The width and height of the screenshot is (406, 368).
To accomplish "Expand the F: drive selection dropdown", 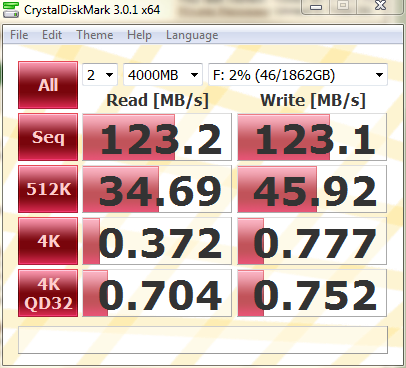I will click(x=298, y=75).
